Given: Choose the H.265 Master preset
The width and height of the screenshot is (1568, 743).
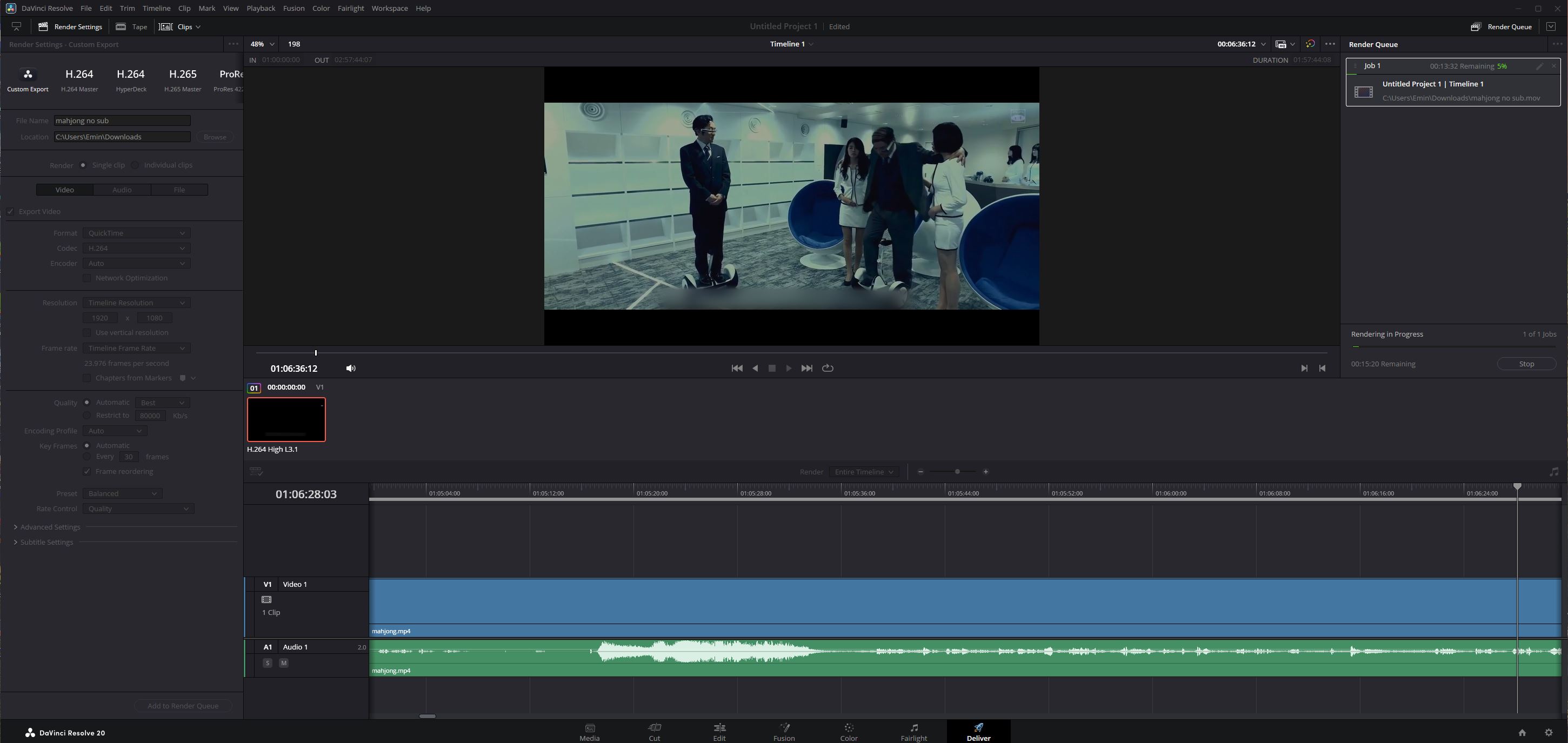Looking at the screenshot, I should [x=183, y=80].
